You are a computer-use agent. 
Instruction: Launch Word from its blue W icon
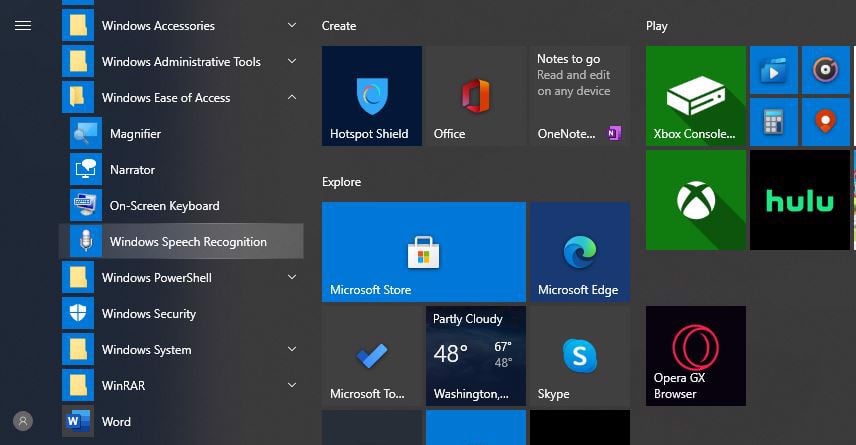pyautogui.click(x=78, y=421)
